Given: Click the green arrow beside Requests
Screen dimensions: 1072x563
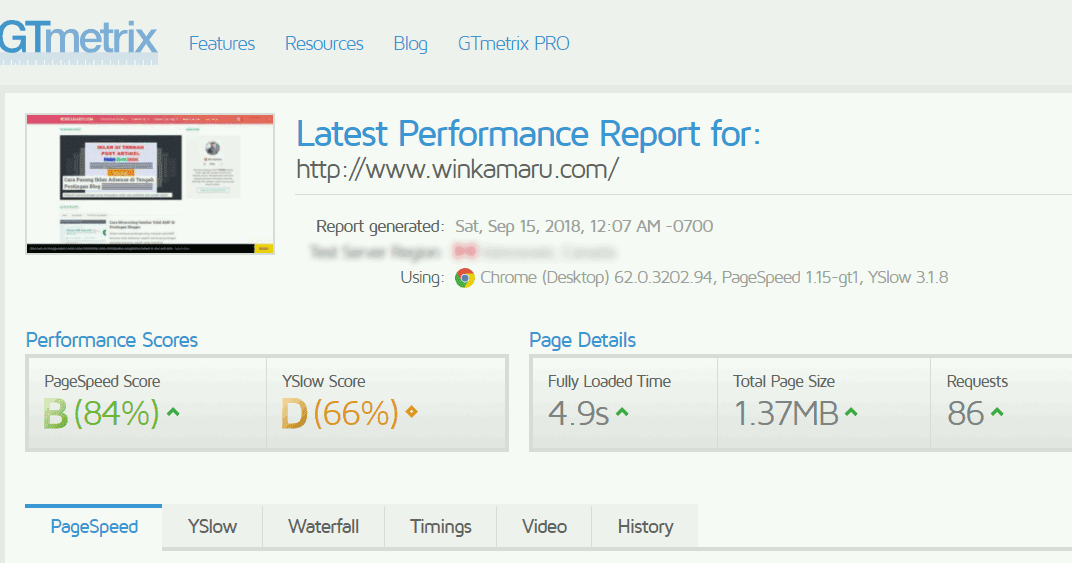Looking at the screenshot, I should point(997,412).
